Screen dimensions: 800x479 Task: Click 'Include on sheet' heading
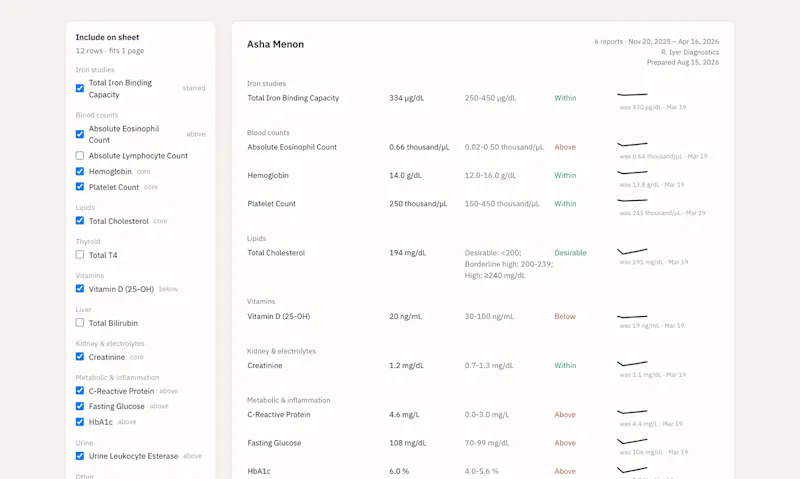pyautogui.click(x=107, y=37)
